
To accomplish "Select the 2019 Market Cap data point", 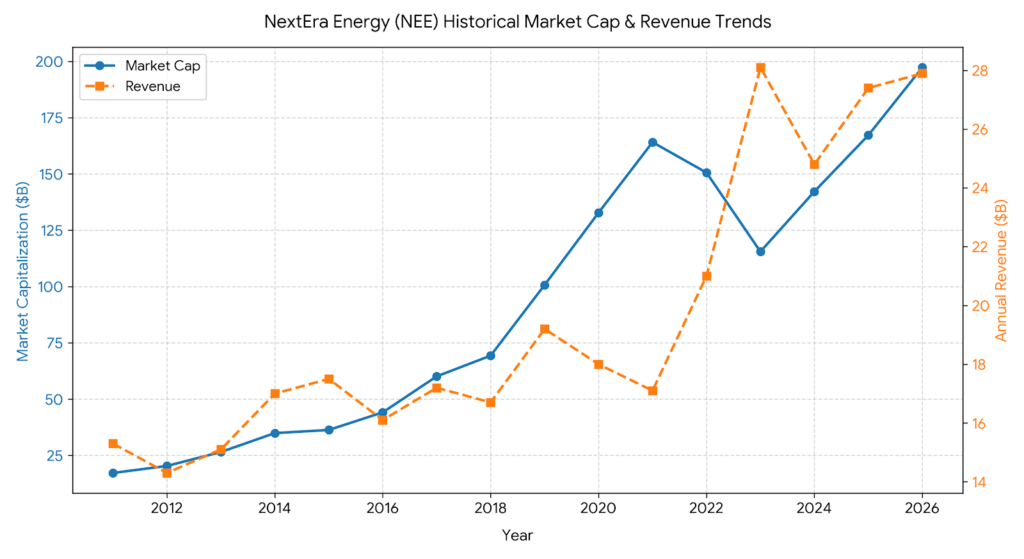I will coord(545,285).
